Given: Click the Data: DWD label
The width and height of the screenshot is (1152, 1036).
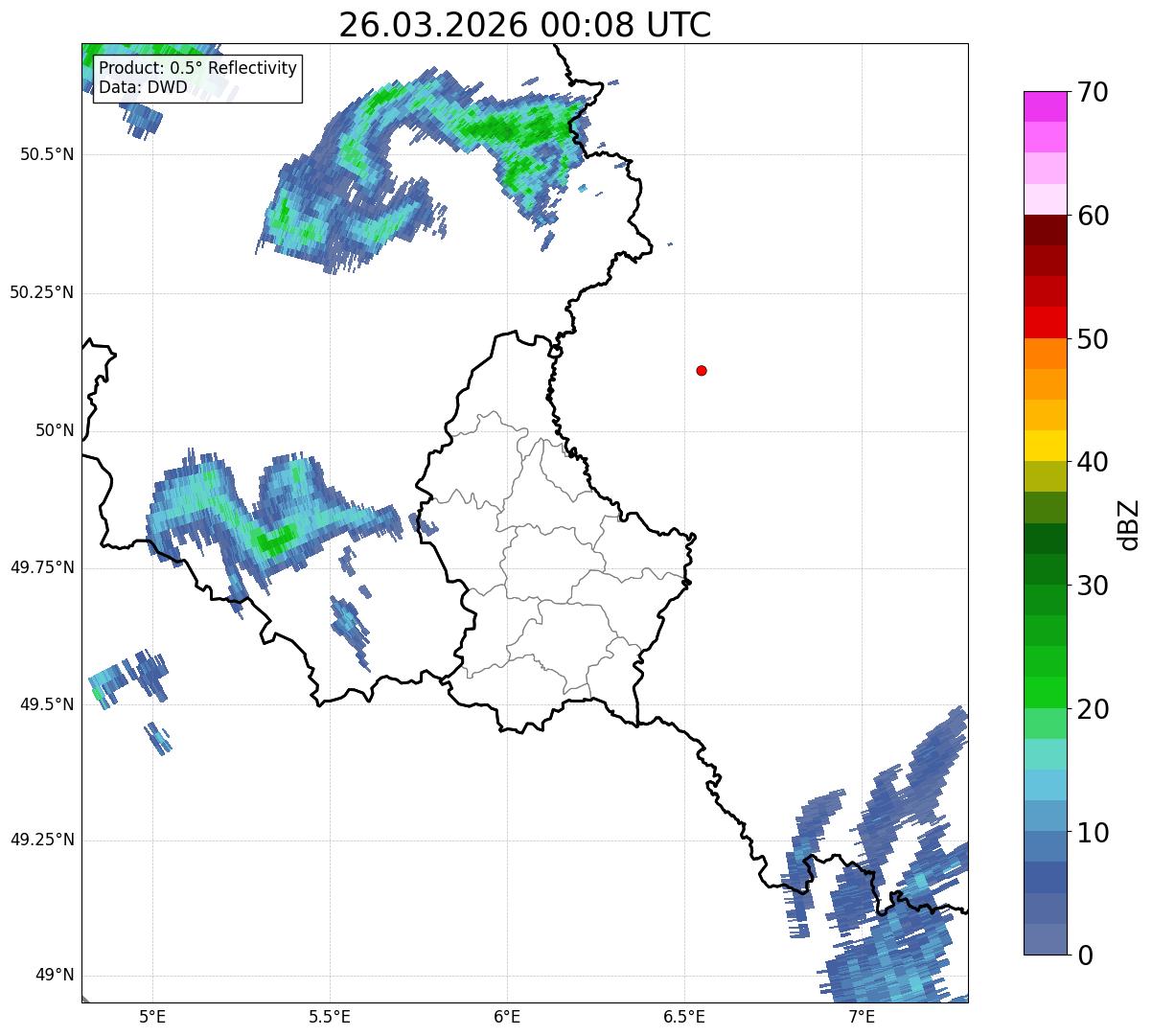Looking at the screenshot, I should (x=144, y=87).
